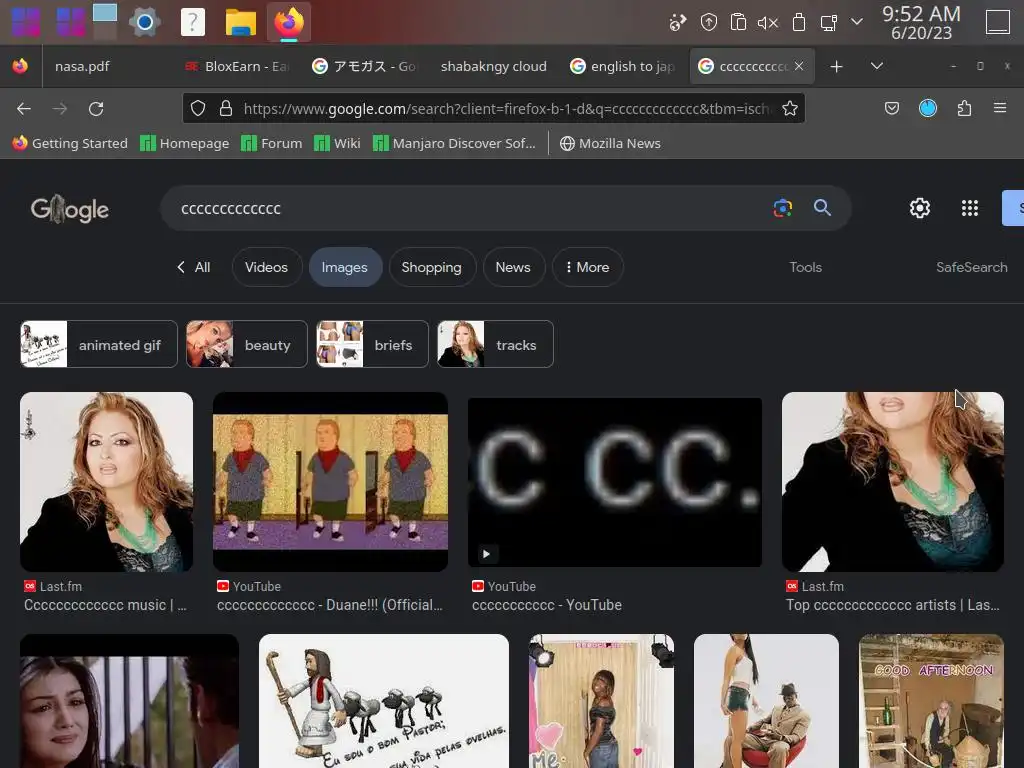Open the system settings taskbar icon

pos(145,22)
